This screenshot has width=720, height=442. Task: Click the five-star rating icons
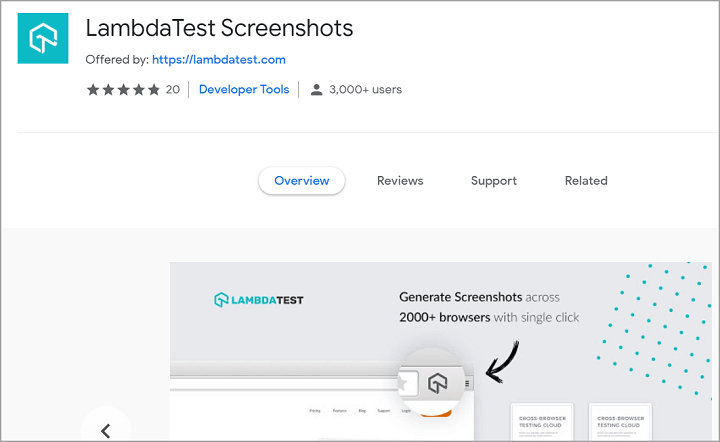[123, 90]
